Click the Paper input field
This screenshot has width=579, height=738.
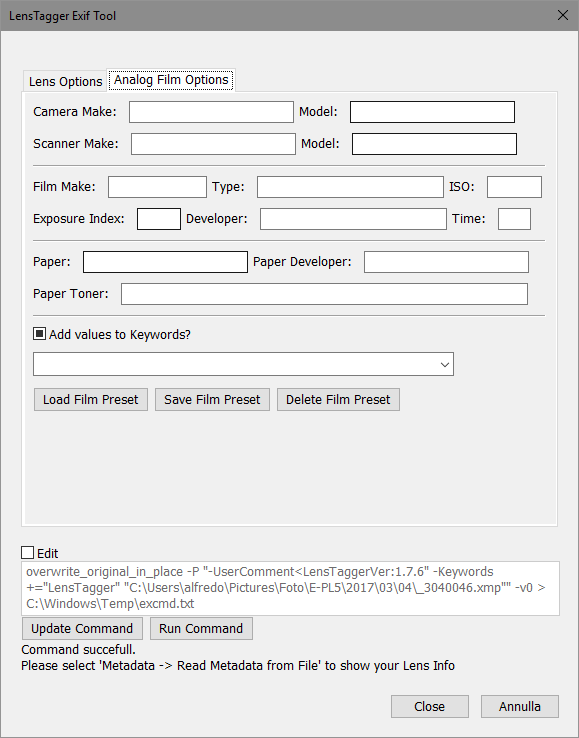[x=165, y=262]
